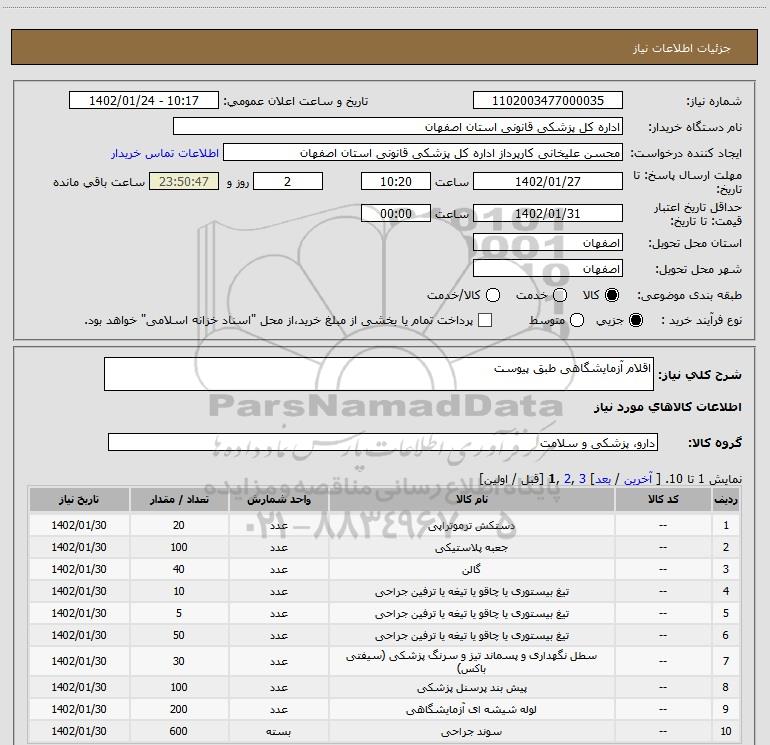This screenshot has height=745, width=770.
Task: Select item گالن in row 3
Action: (x=471, y=569)
